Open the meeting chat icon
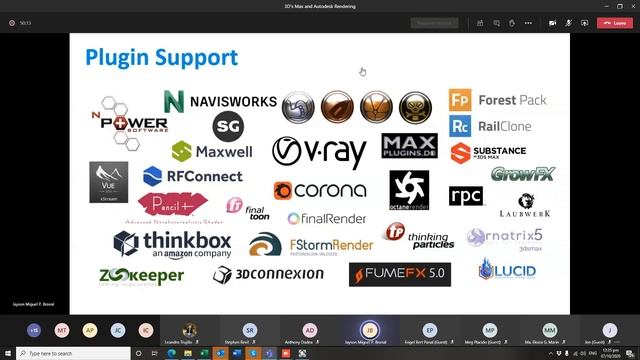This screenshot has width=640, height=360. (x=496, y=23)
